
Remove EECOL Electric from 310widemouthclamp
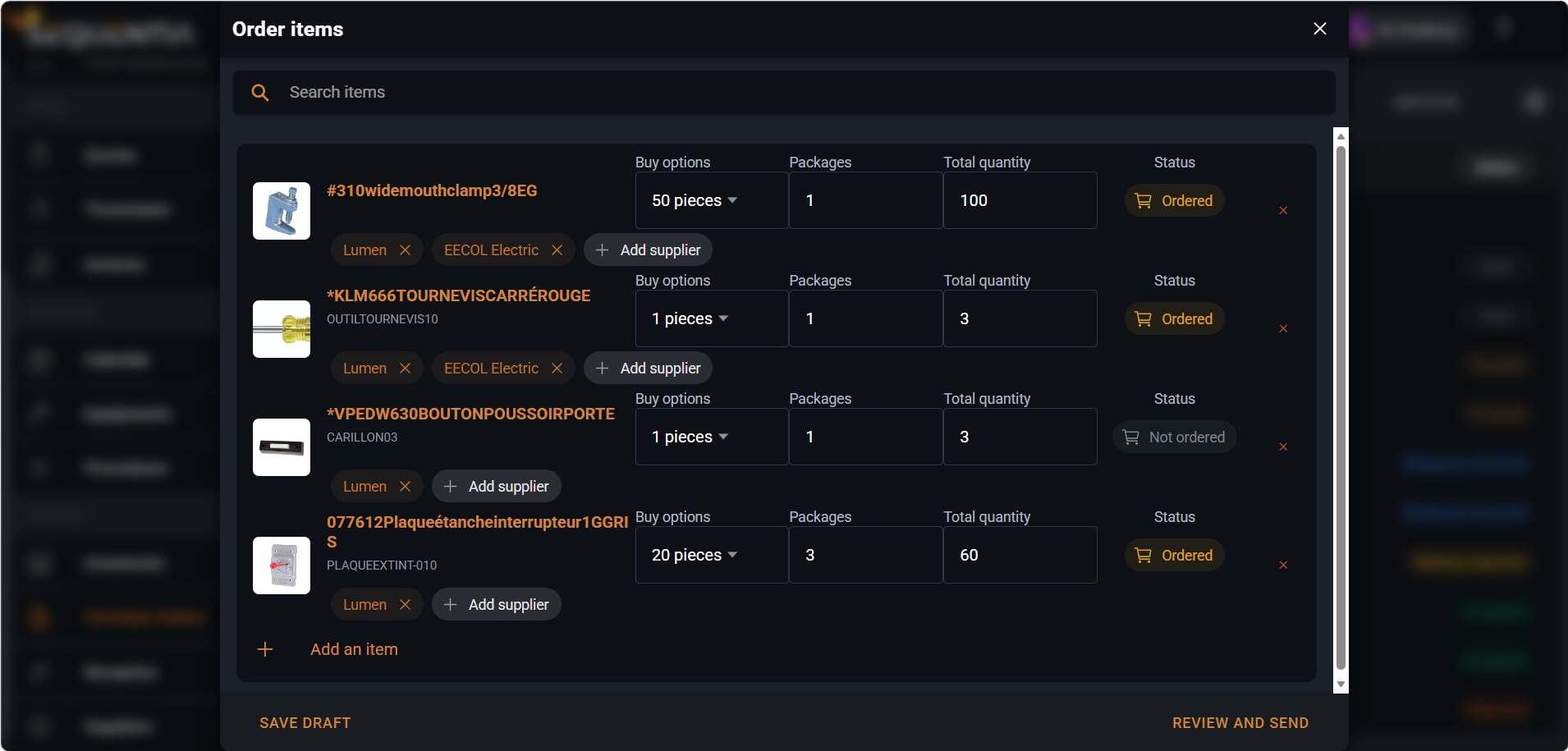coord(557,250)
